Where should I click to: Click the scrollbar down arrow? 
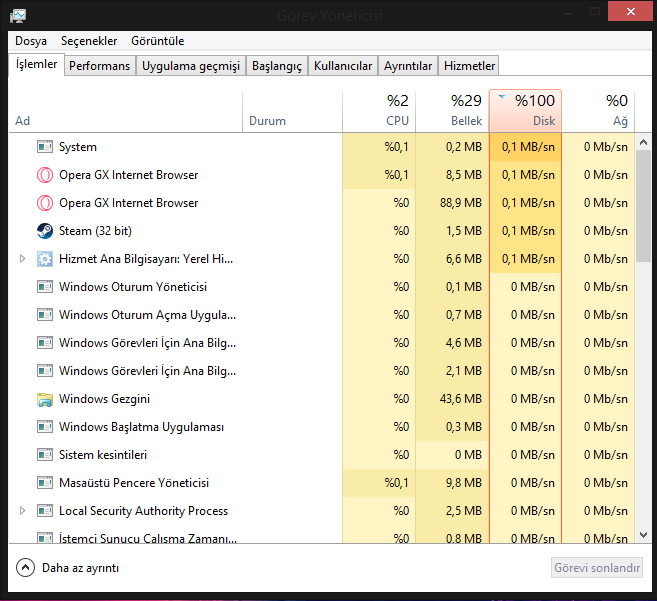coord(644,535)
